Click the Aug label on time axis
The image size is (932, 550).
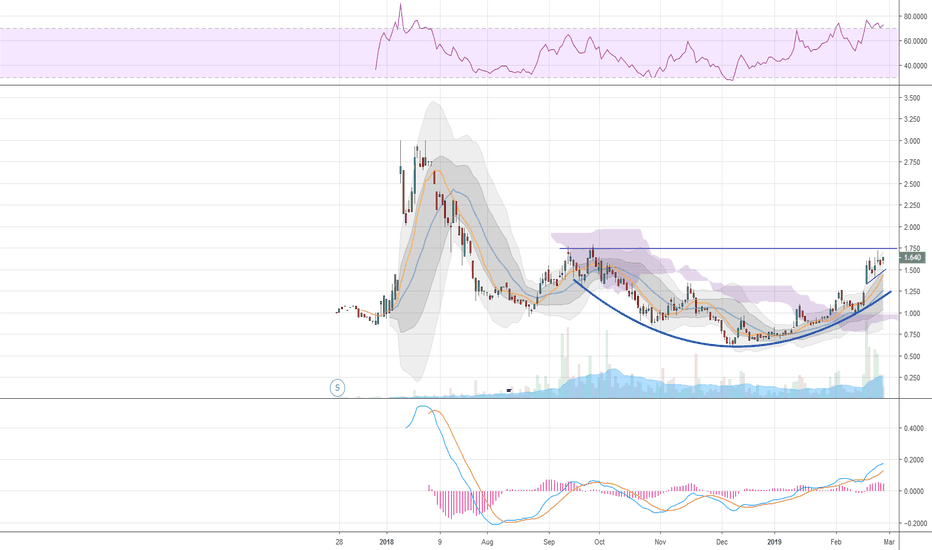(487, 542)
